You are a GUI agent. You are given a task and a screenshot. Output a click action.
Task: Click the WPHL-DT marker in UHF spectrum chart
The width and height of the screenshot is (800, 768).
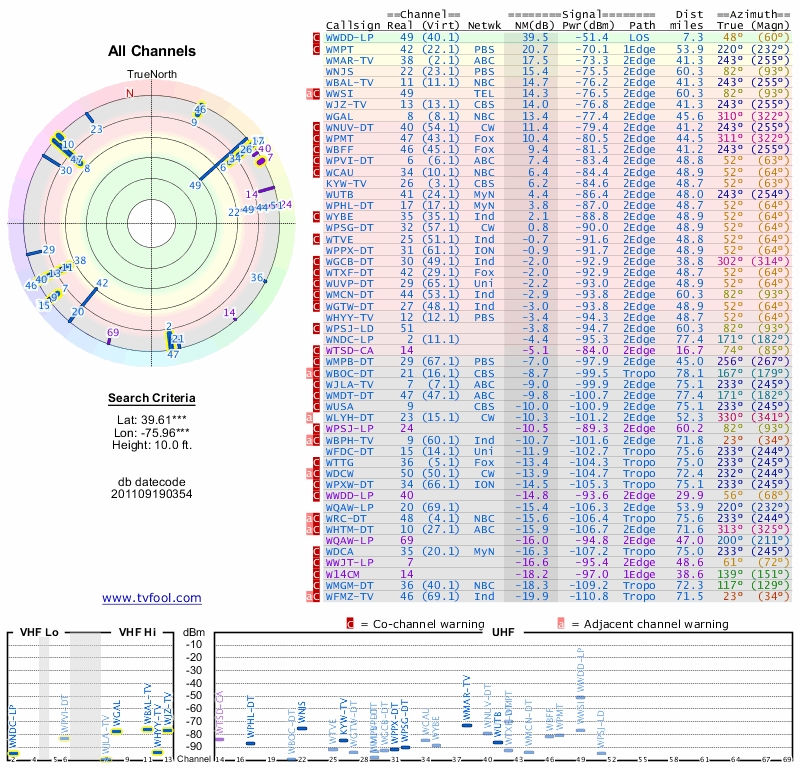250,743
